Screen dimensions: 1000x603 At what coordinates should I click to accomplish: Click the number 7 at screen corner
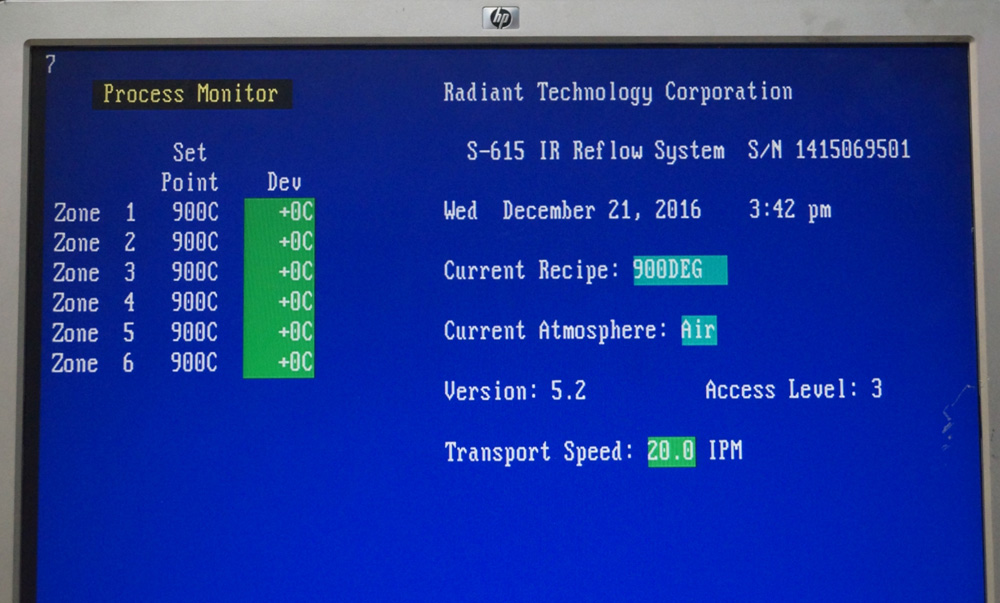click(x=50, y=64)
